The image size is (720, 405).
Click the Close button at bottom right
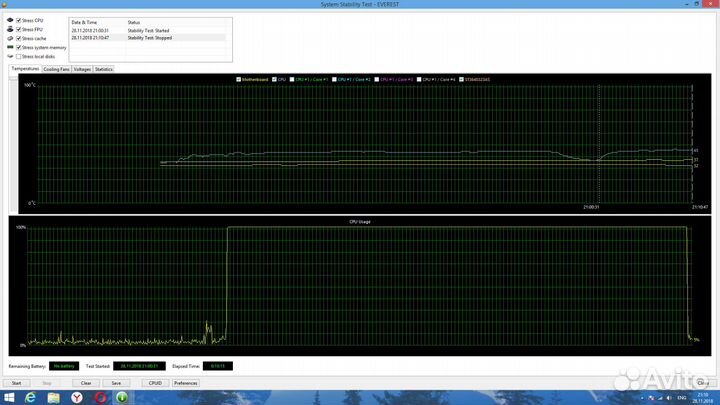click(x=703, y=383)
